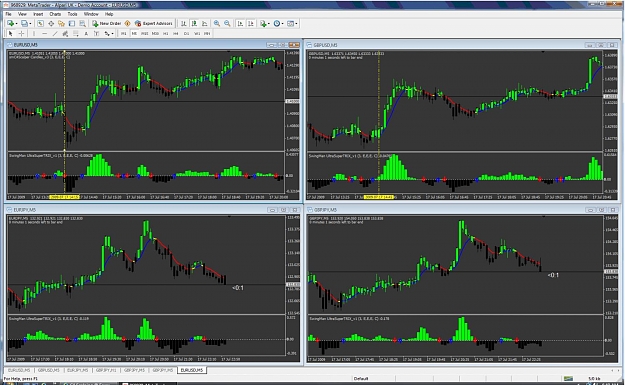Viewport: 625px width, 385px height.
Task: Expand the Profiles dropdown arrow
Action: [x=30, y=24]
